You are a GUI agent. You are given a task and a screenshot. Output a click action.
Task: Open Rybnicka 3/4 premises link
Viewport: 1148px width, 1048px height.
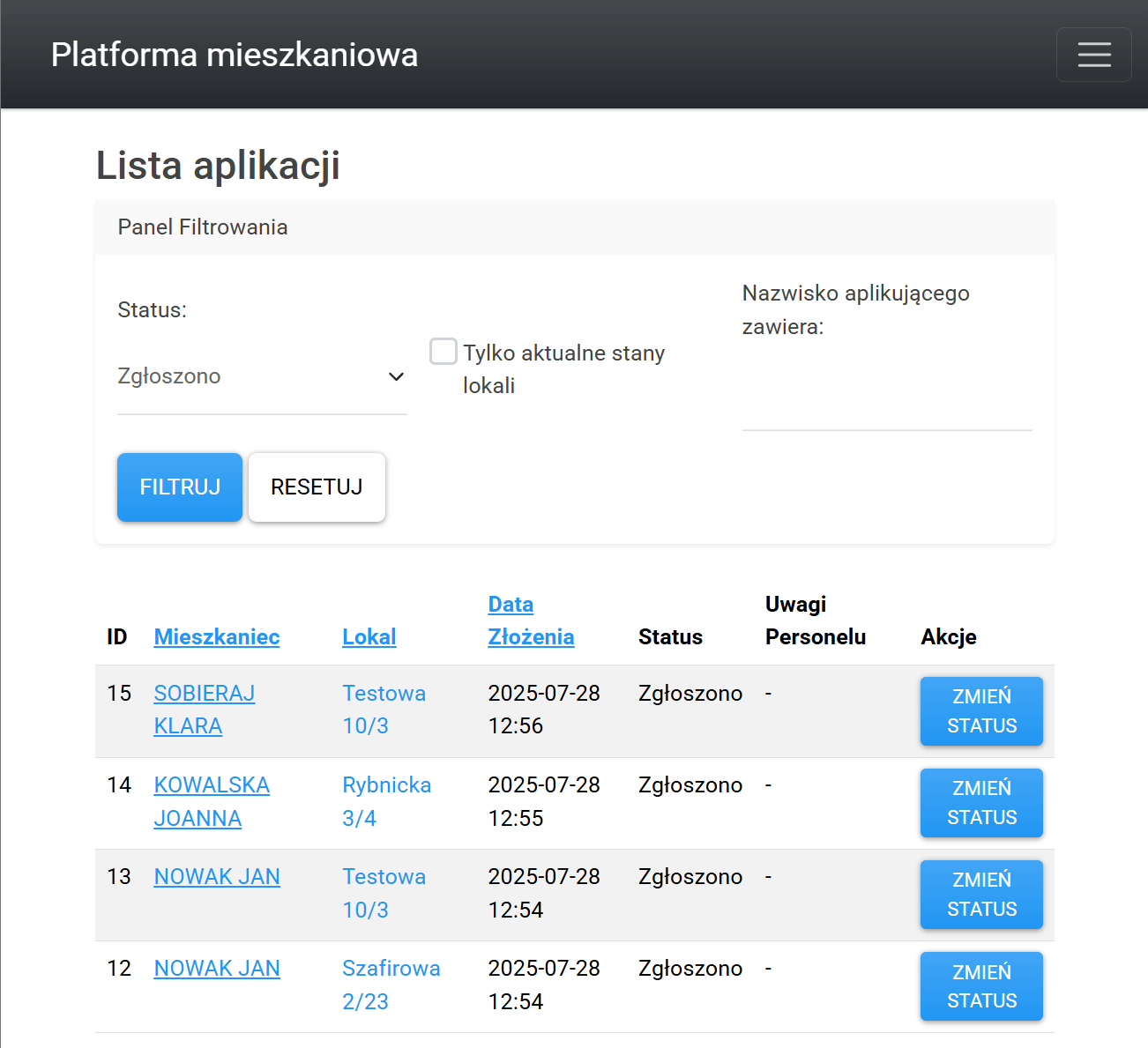click(x=387, y=801)
